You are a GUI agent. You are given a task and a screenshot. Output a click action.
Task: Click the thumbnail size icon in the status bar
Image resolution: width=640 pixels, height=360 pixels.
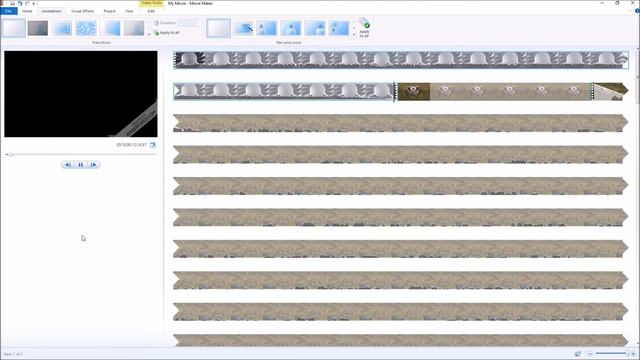tap(578, 354)
